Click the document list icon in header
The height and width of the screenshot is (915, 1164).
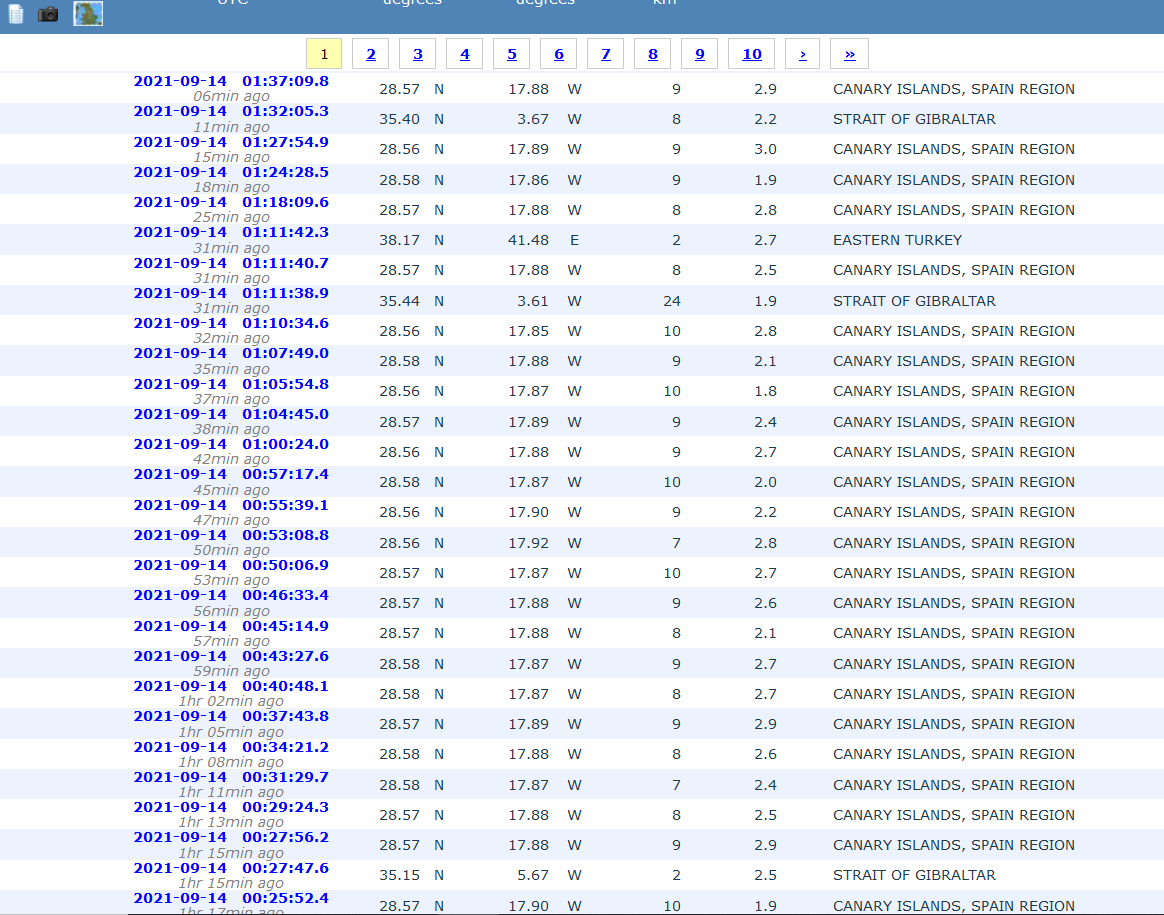(16, 14)
